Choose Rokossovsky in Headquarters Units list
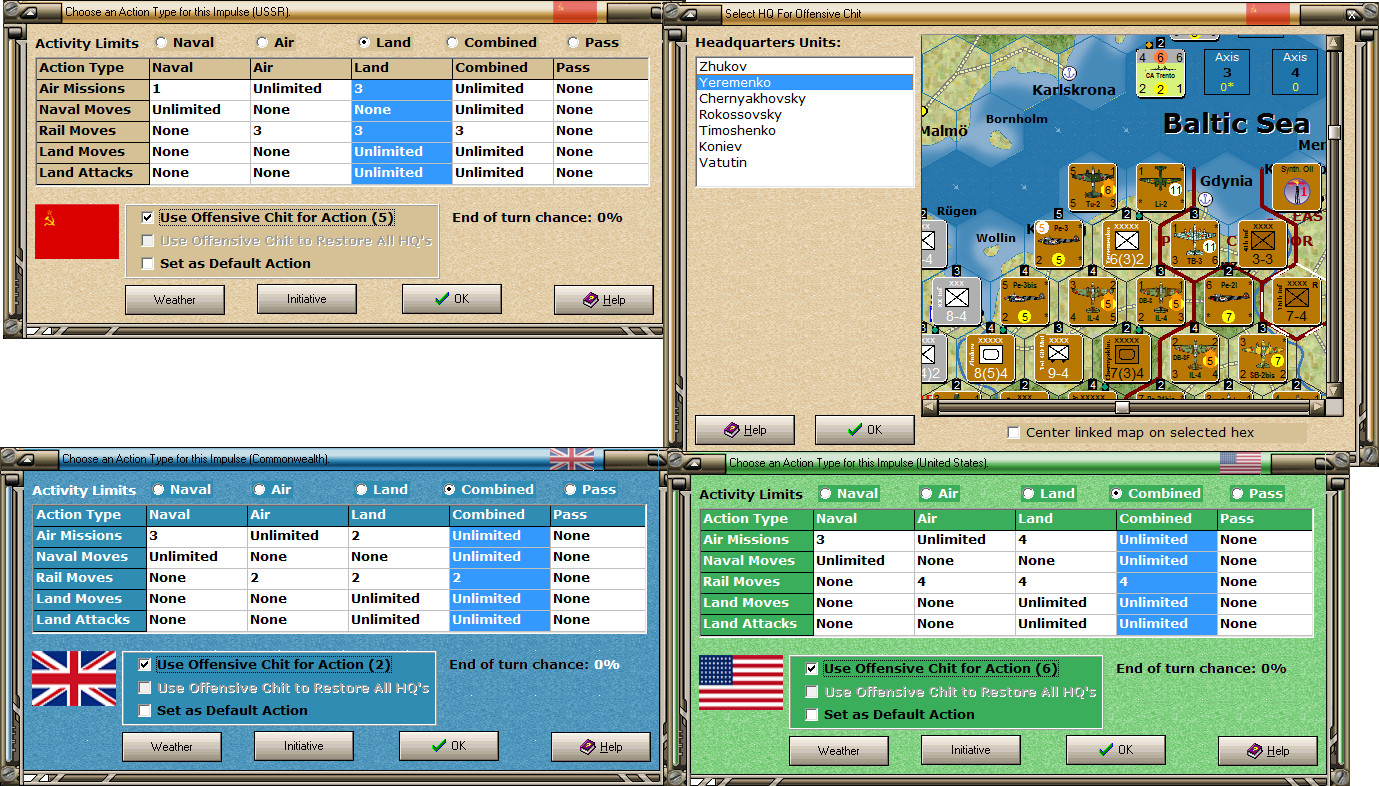The image size is (1379, 786). [x=805, y=115]
